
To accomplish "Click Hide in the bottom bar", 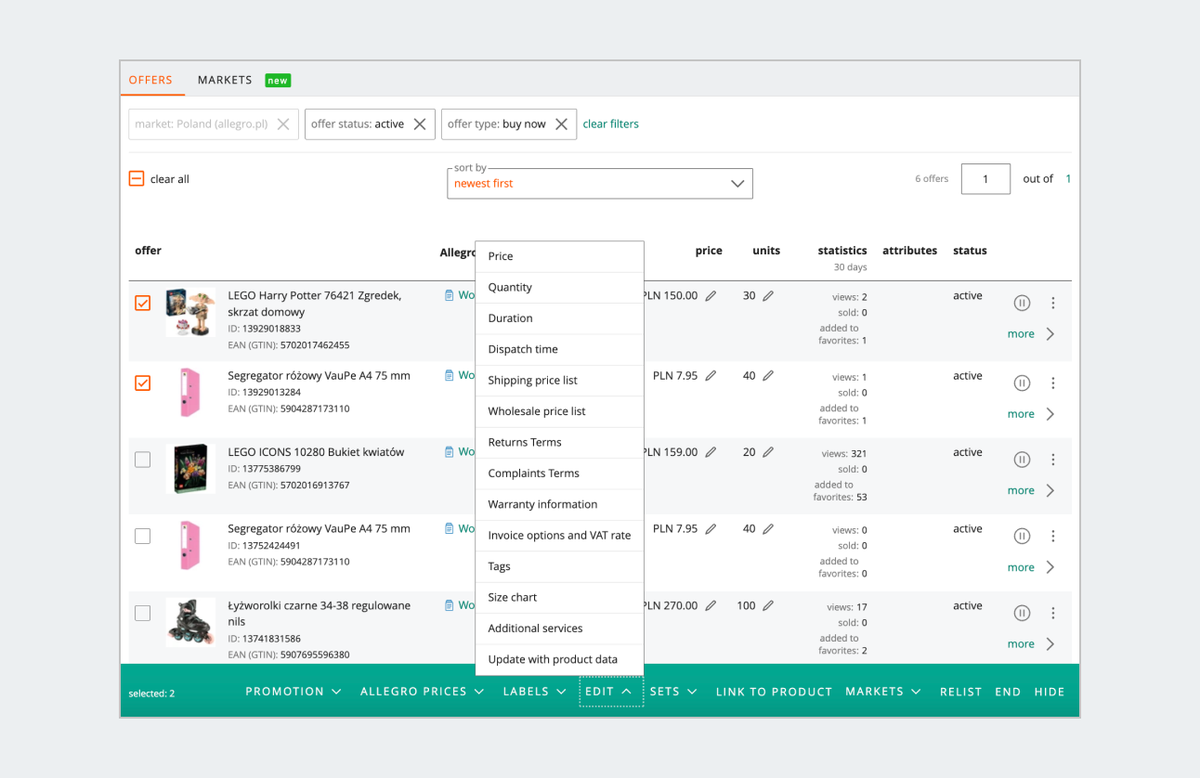I will pyautogui.click(x=1050, y=691).
